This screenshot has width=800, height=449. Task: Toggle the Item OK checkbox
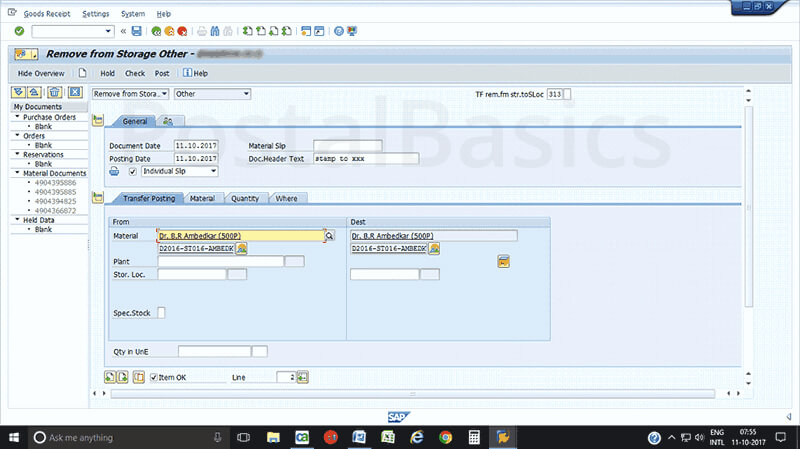tap(153, 377)
